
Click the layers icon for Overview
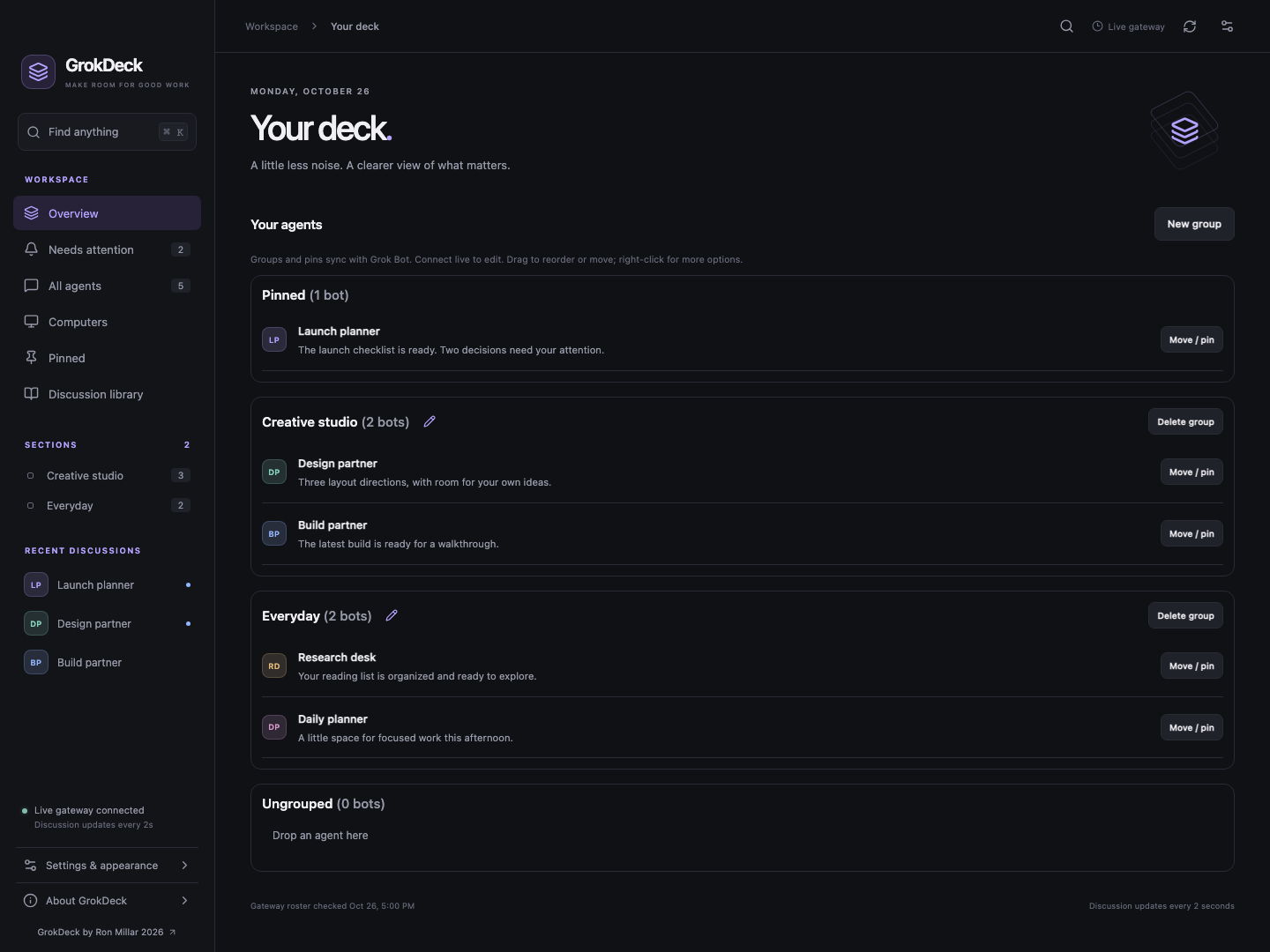coord(31,213)
